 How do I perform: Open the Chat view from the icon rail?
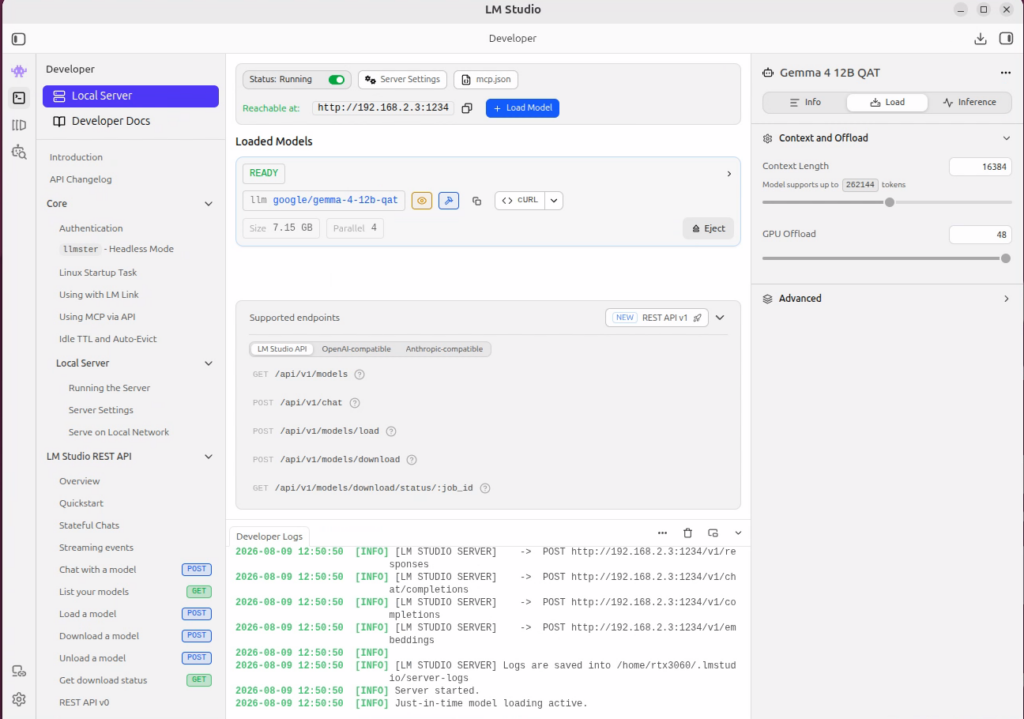click(19, 71)
